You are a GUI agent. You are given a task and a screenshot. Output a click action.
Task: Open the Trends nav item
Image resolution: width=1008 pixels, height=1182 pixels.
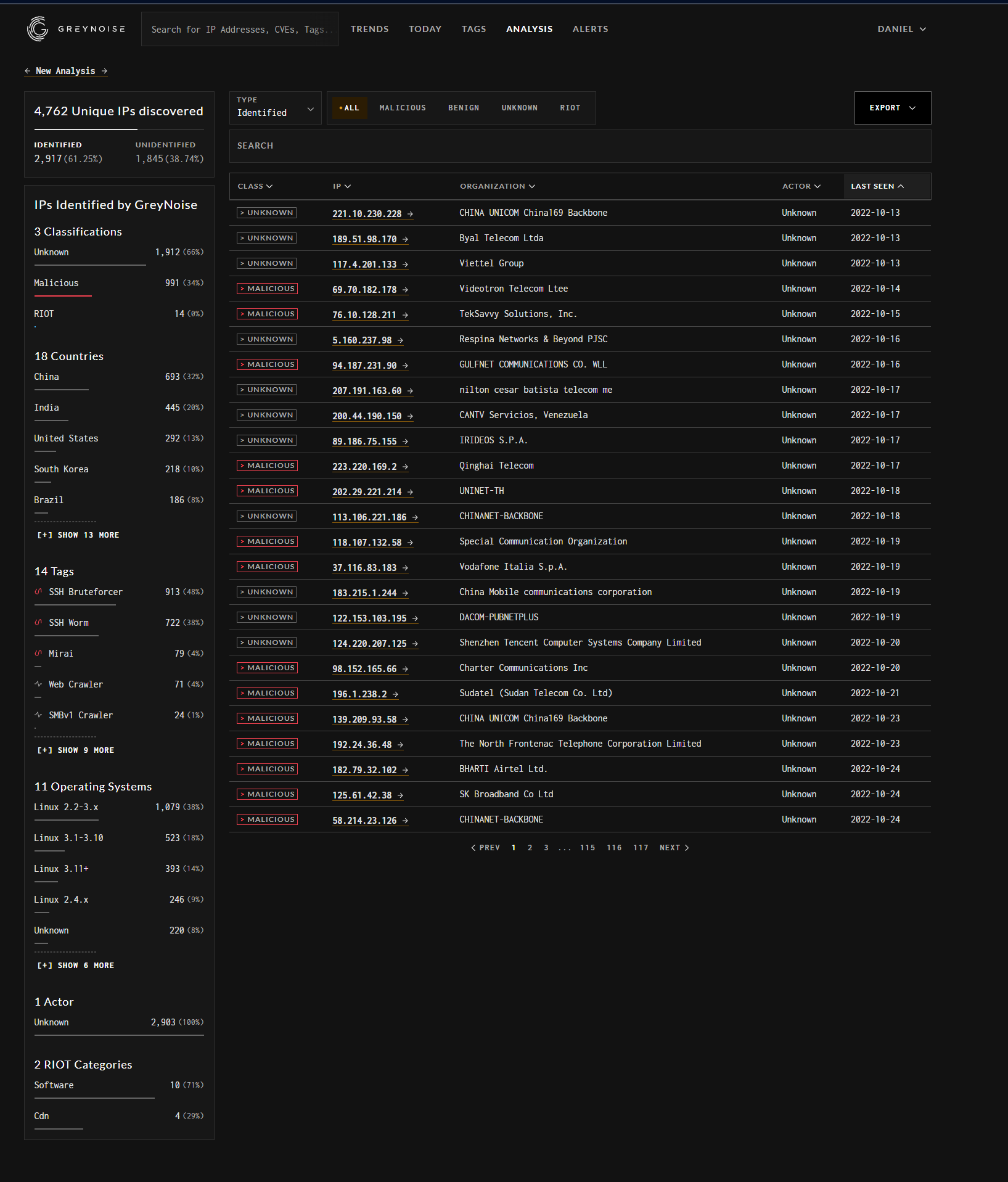[369, 29]
